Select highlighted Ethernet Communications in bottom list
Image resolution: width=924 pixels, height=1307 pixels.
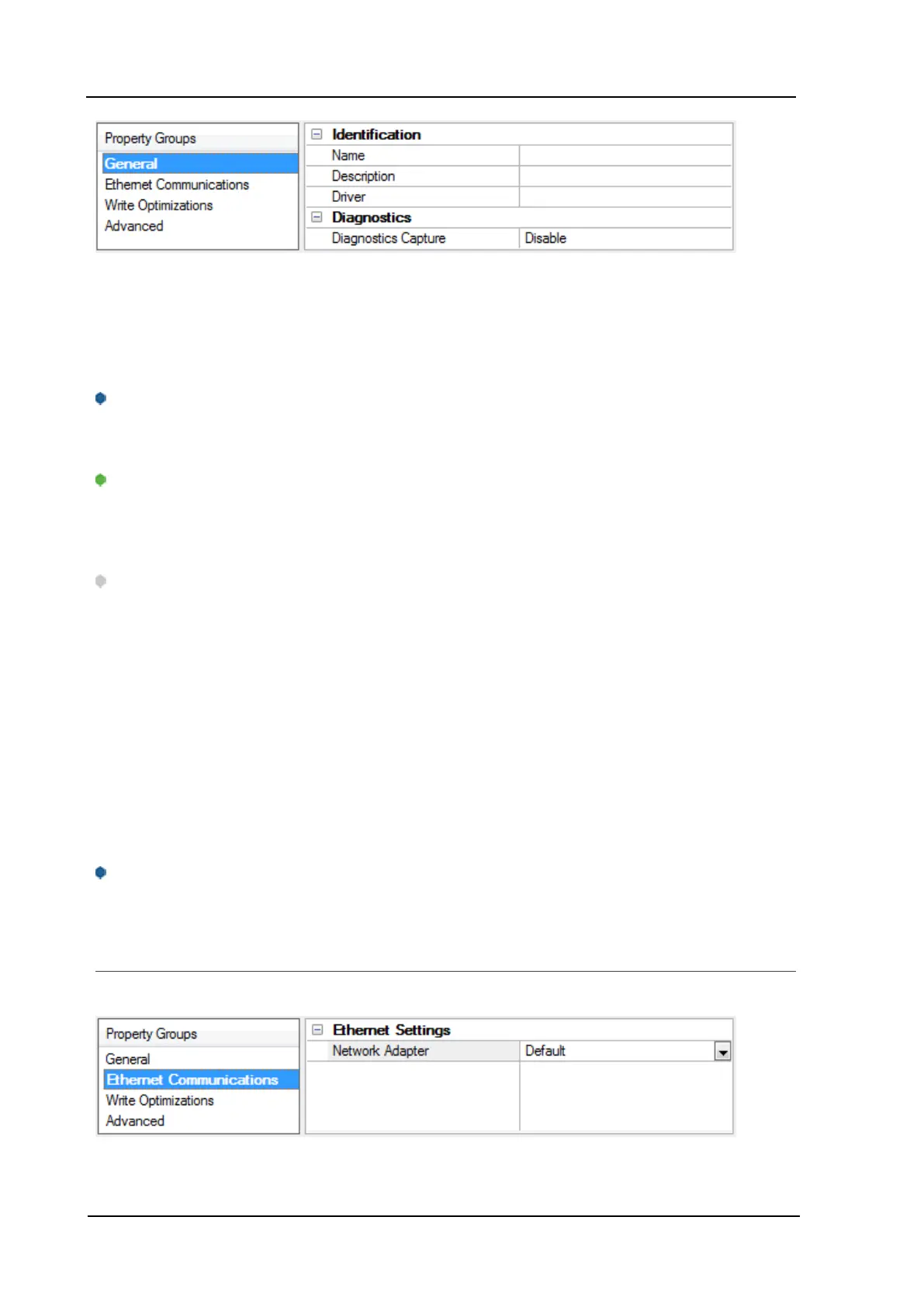201,1080
